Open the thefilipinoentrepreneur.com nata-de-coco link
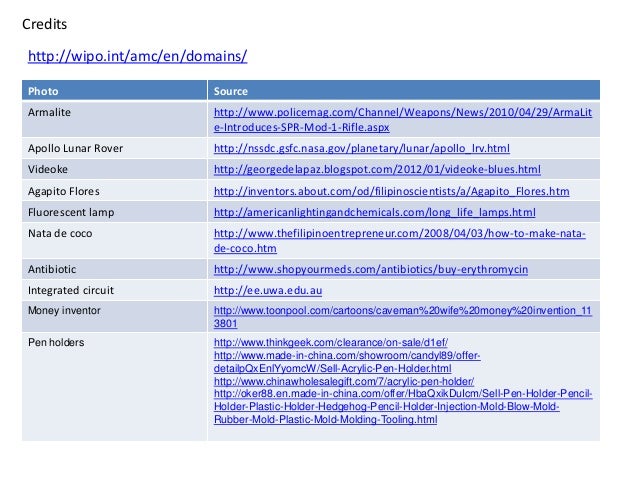Viewport: 638px width, 479px height. click(x=400, y=241)
